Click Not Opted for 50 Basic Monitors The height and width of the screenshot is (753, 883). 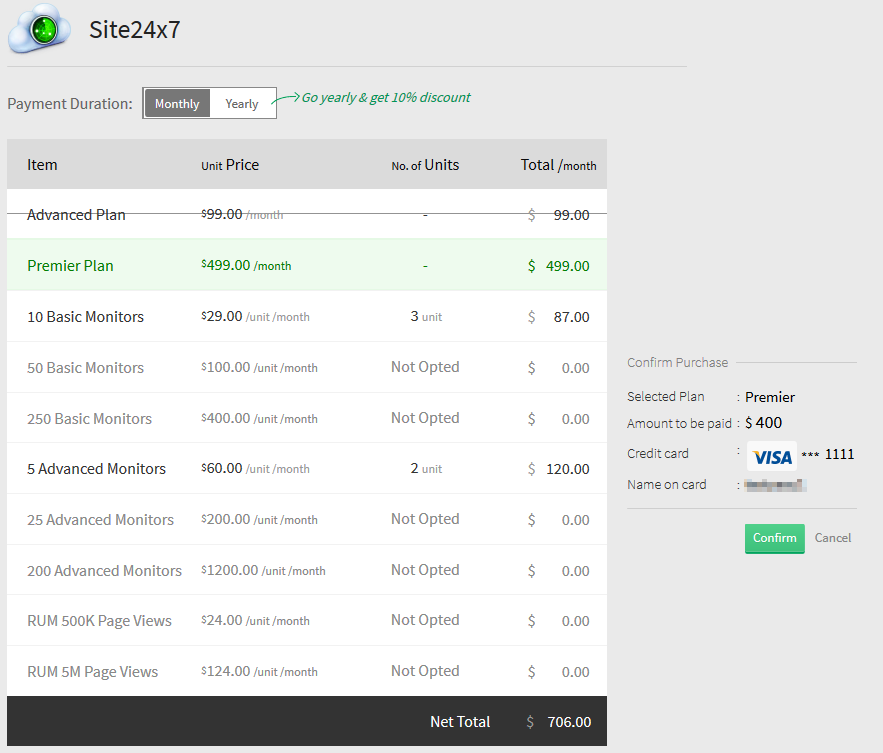tap(425, 367)
